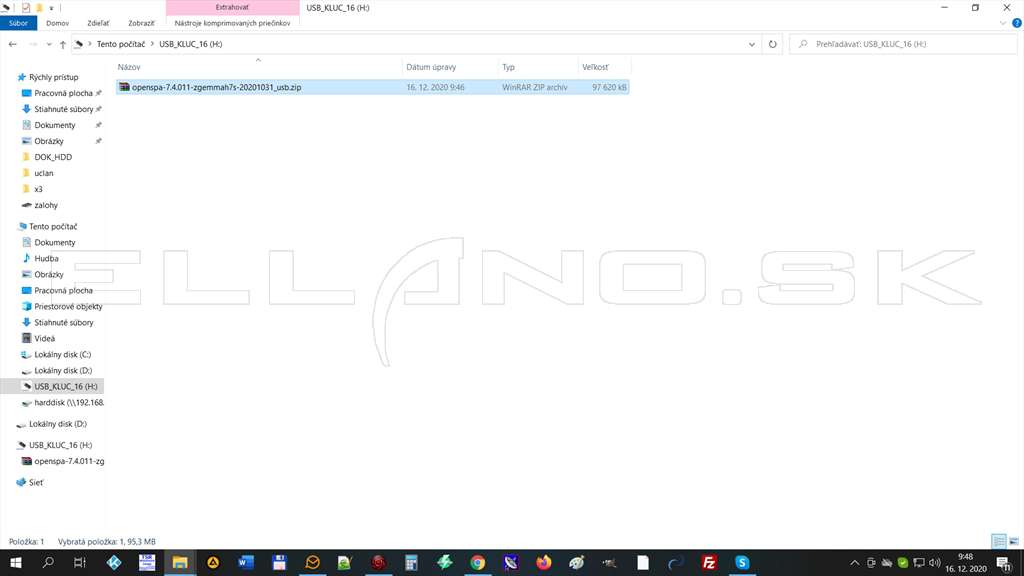Click USB_KLUC_16 (H:) breadcrumb segment

click(x=191, y=44)
